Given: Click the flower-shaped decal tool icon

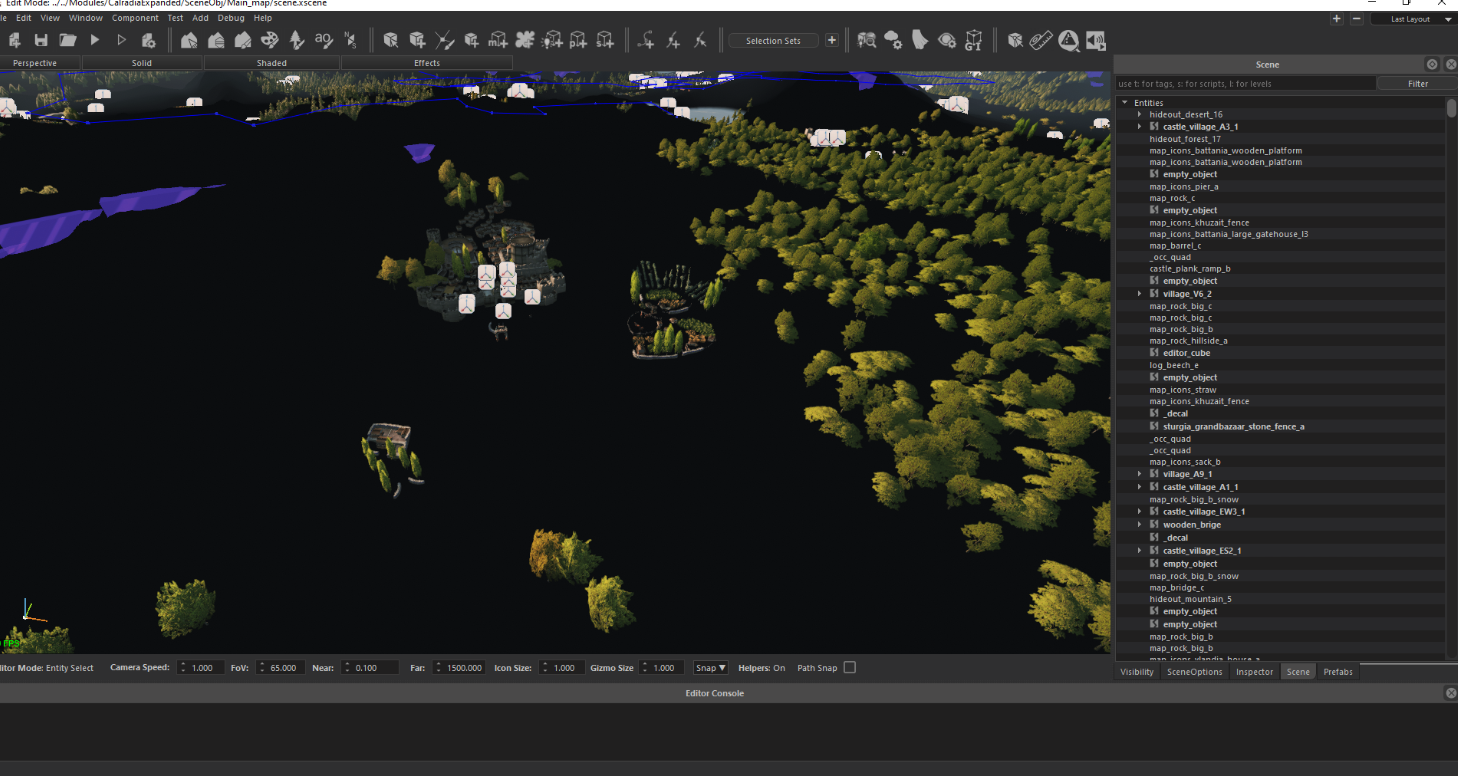Looking at the screenshot, I should [x=524, y=40].
